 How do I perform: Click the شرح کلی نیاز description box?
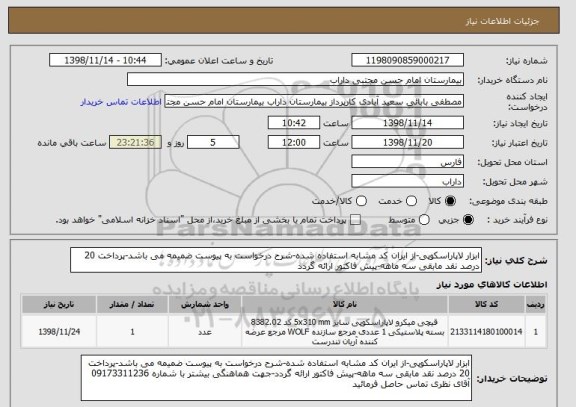[276, 260]
